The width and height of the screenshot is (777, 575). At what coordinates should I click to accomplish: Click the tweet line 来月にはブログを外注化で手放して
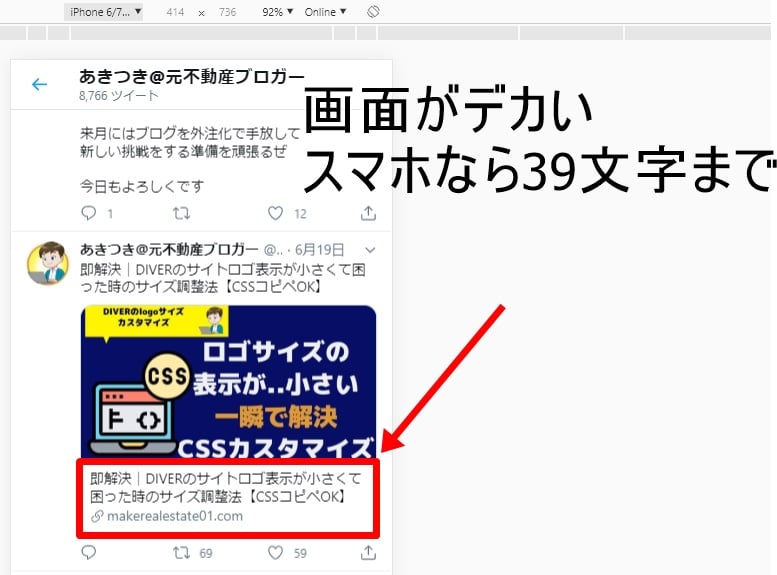tap(190, 133)
